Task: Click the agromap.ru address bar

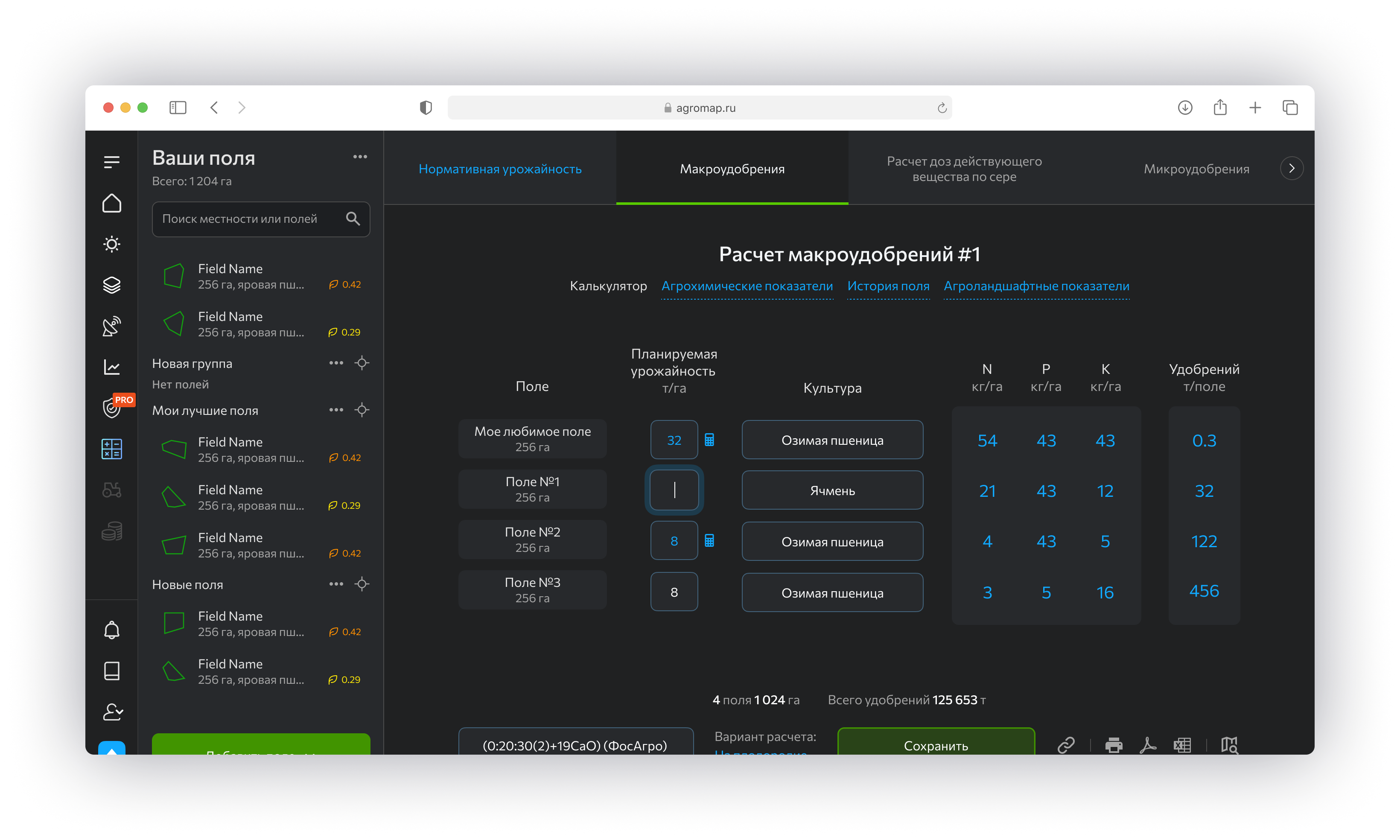Action: click(700, 108)
